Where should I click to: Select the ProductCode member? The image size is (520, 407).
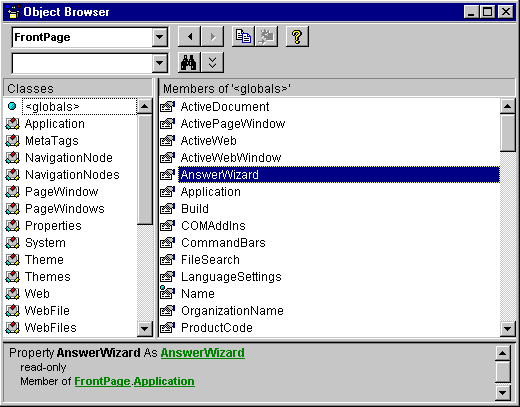coord(217,328)
